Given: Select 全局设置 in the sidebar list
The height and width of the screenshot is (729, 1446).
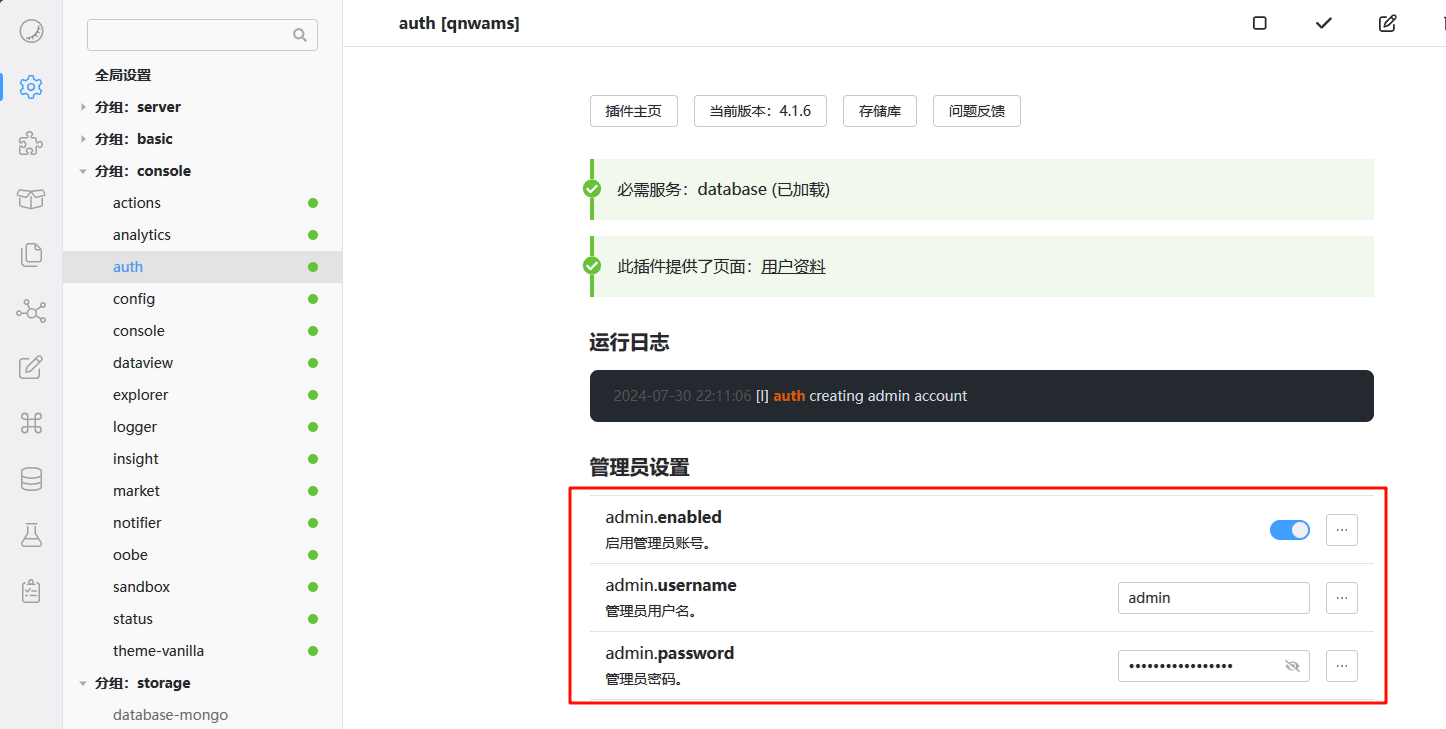Looking at the screenshot, I should [123, 75].
